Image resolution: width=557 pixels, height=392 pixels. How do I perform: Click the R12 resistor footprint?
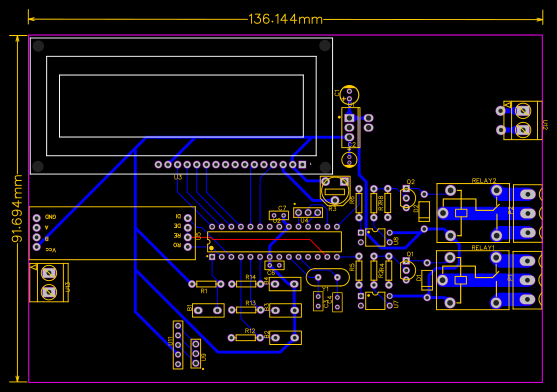245,337
